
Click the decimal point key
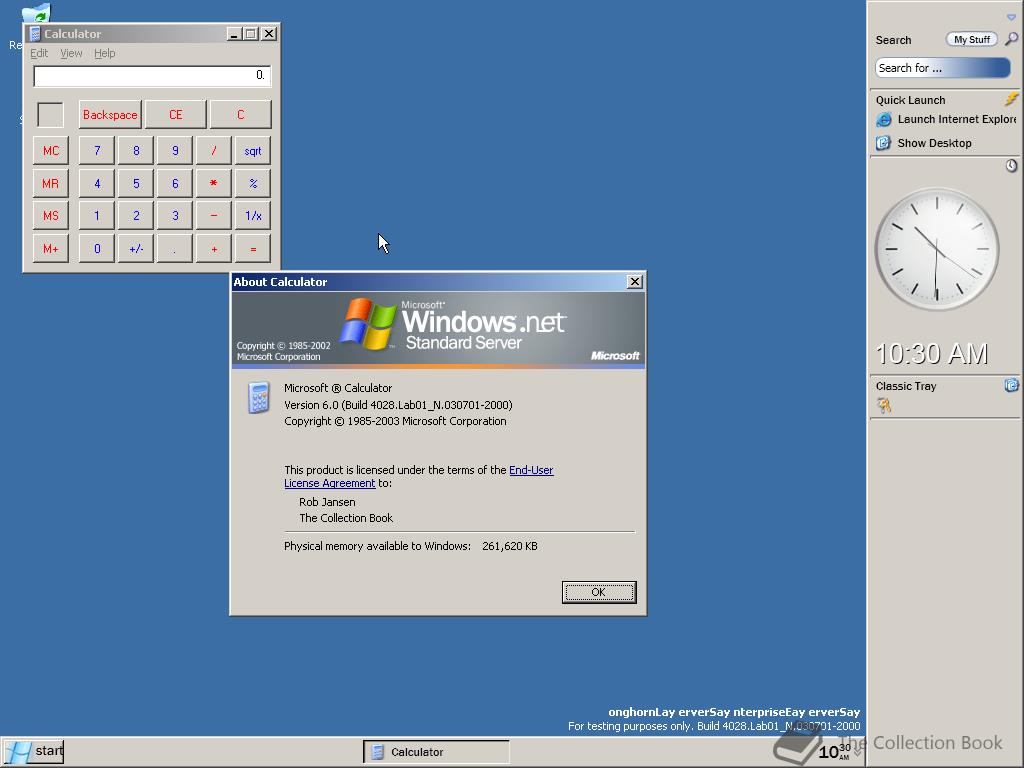(x=175, y=248)
